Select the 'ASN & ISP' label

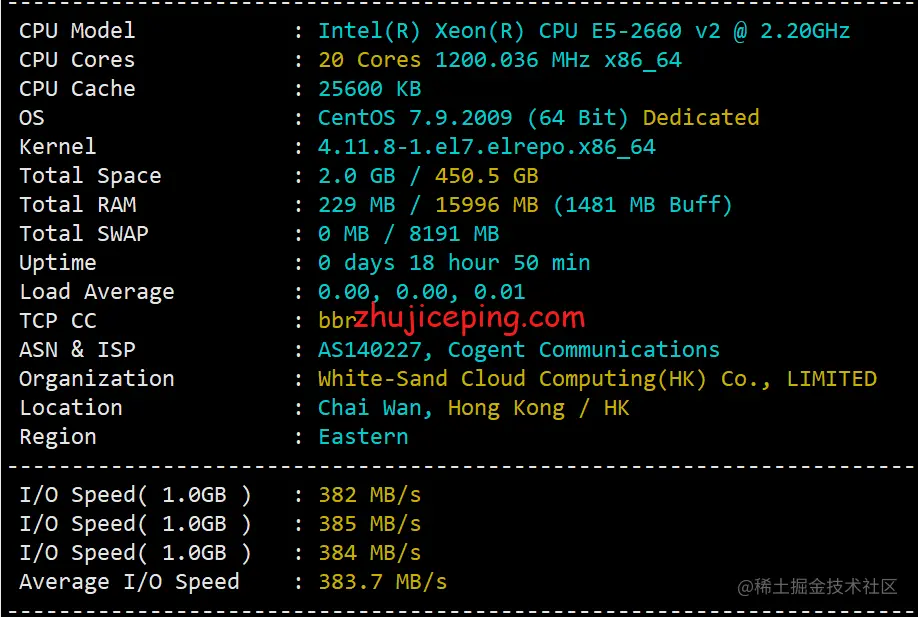click(x=77, y=350)
